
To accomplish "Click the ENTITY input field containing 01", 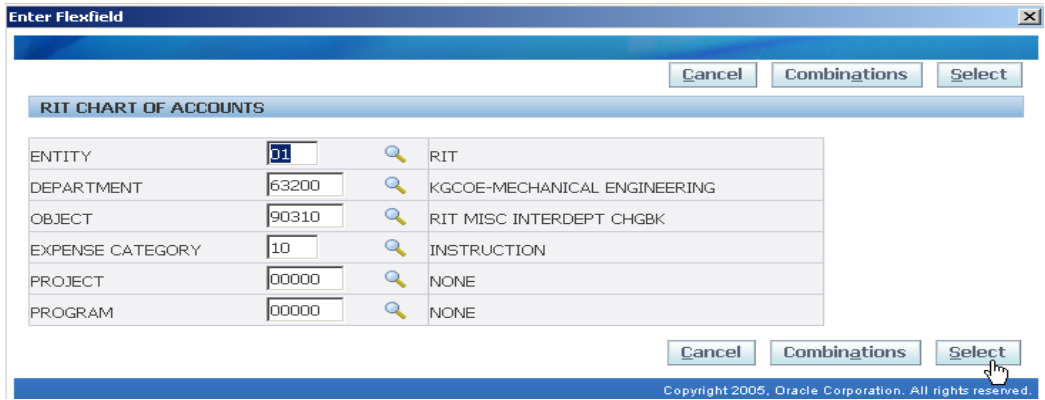I will tap(292, 154).
